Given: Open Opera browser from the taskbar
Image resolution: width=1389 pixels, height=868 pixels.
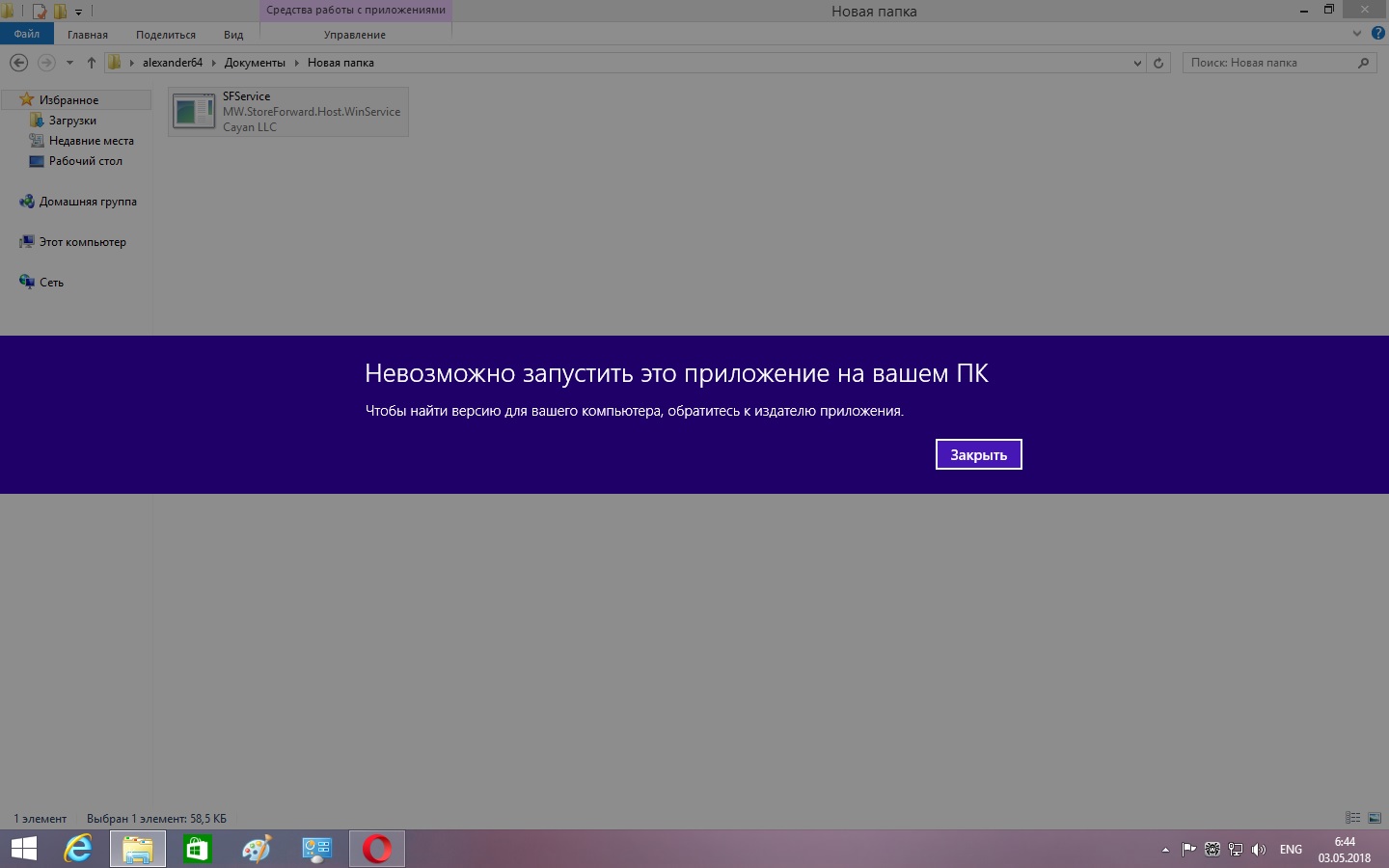Looking at the screenshot, I should (x=377, y=849).
